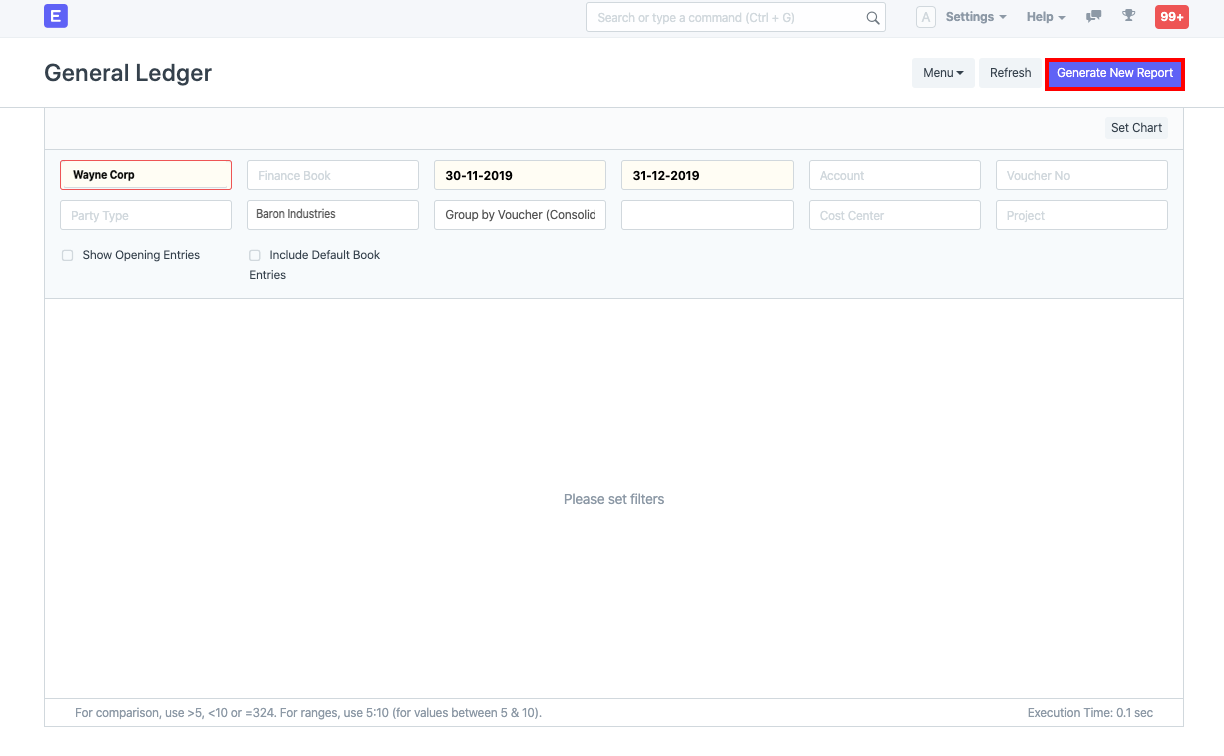This screenshot has width=1224, height=756.
Task: Click the user avatar icon
Action: 925,16
